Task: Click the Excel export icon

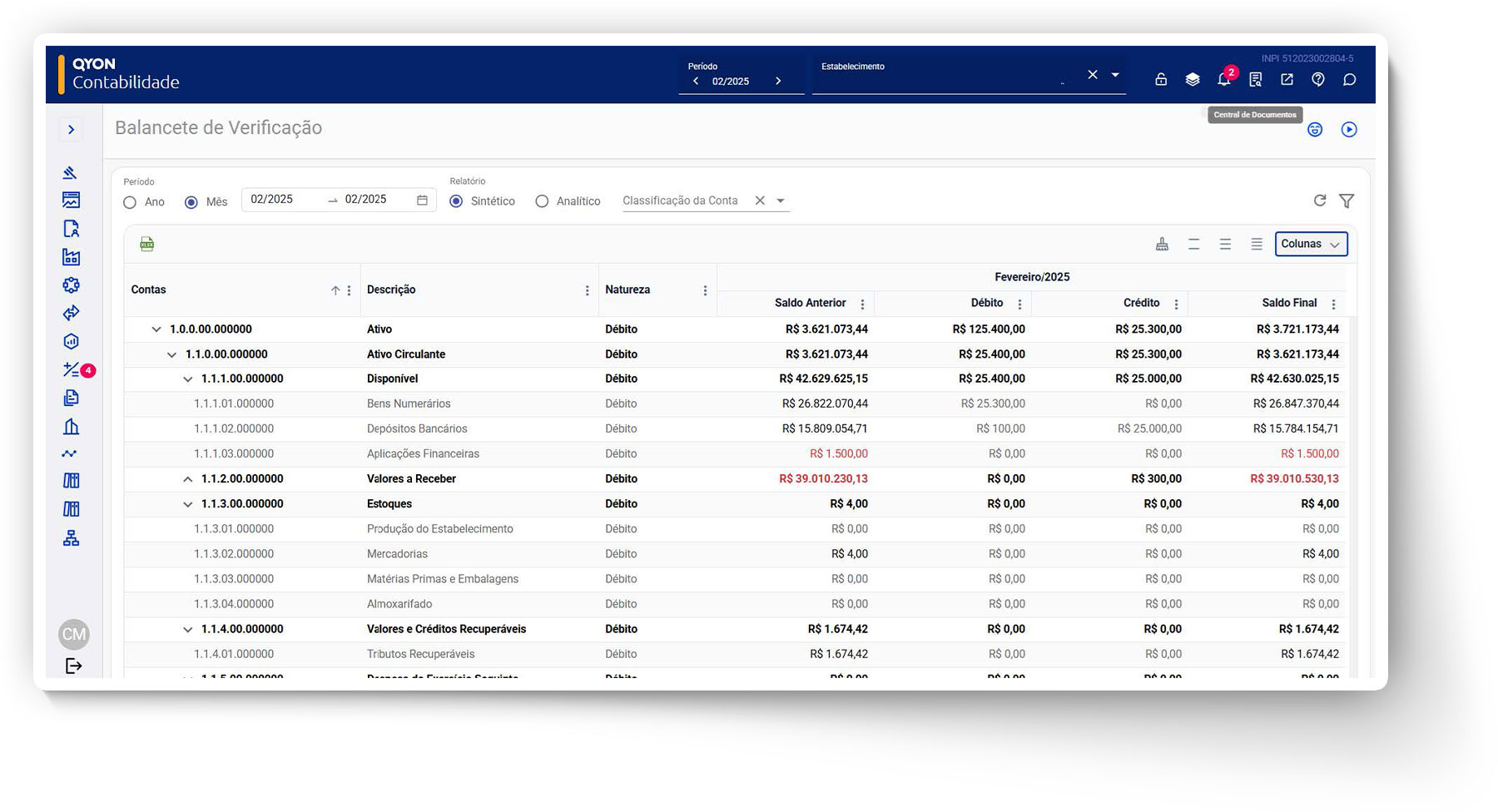Action: [x=147, y=244]
